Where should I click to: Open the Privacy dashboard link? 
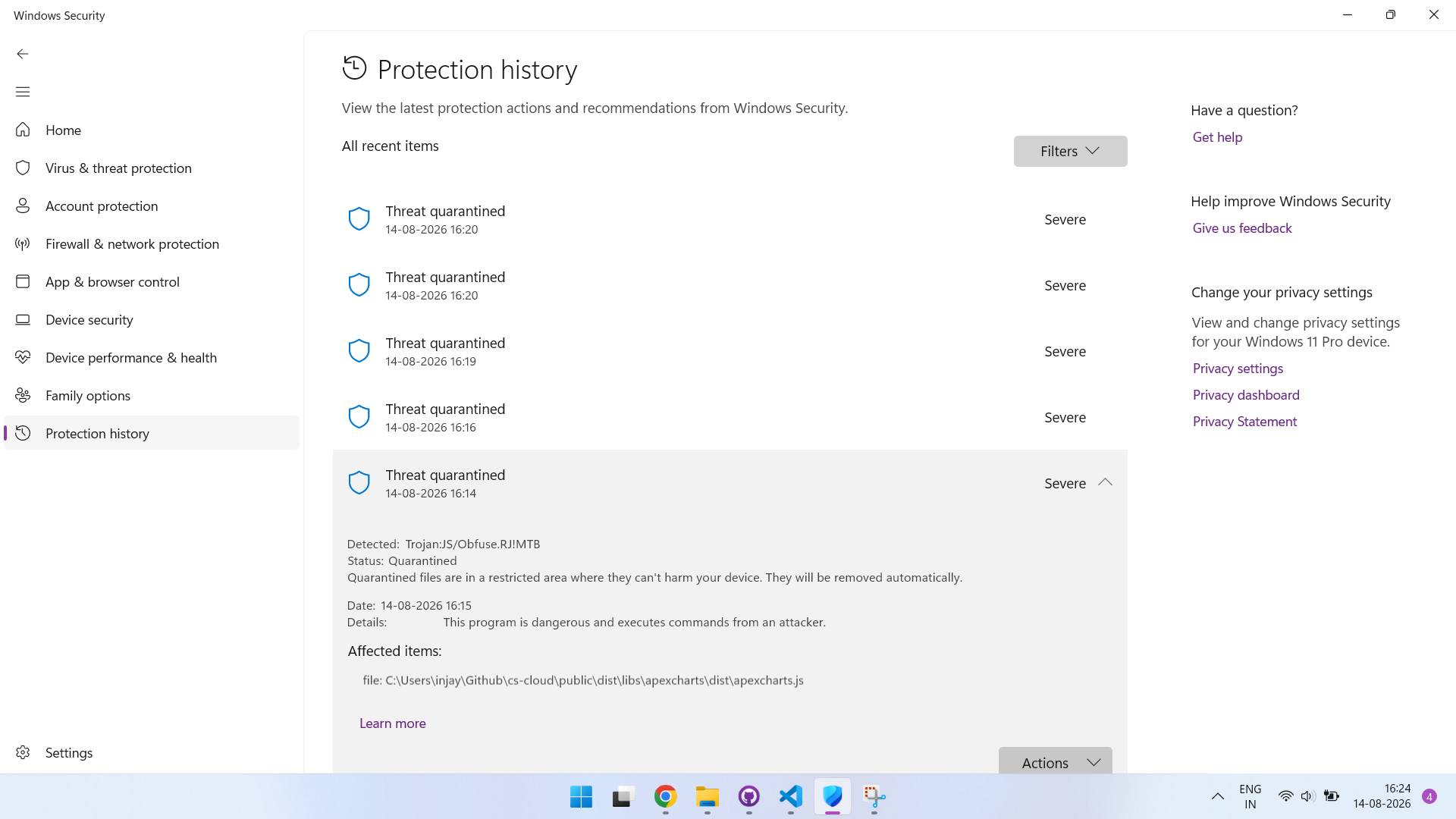pyautogui.click(x=1246, y=395)
